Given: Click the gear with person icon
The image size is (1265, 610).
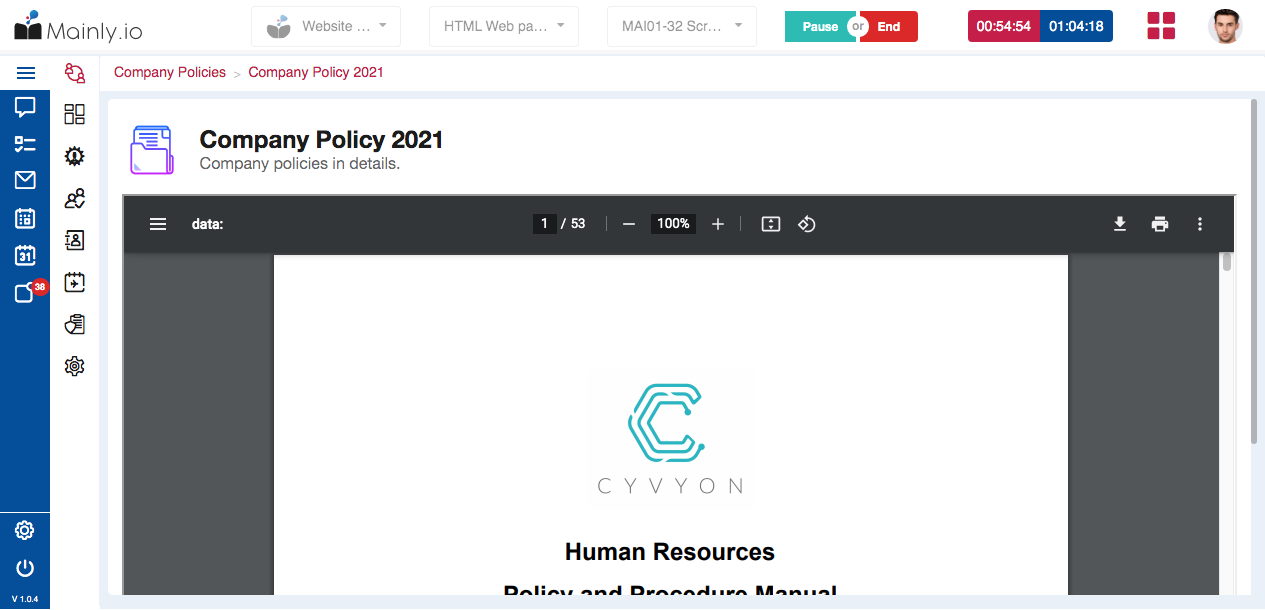Looking at the screenshot, I should [74, 156].
